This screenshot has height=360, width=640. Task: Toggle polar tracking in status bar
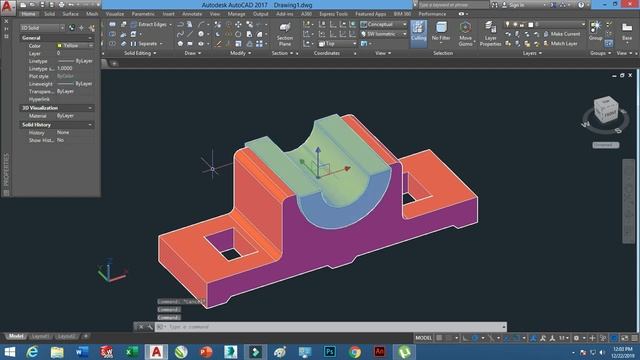(475, 338)
